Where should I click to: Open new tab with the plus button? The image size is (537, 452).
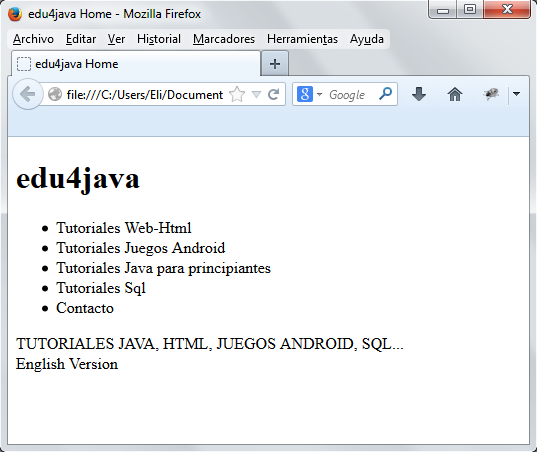[x=275, y=64]
